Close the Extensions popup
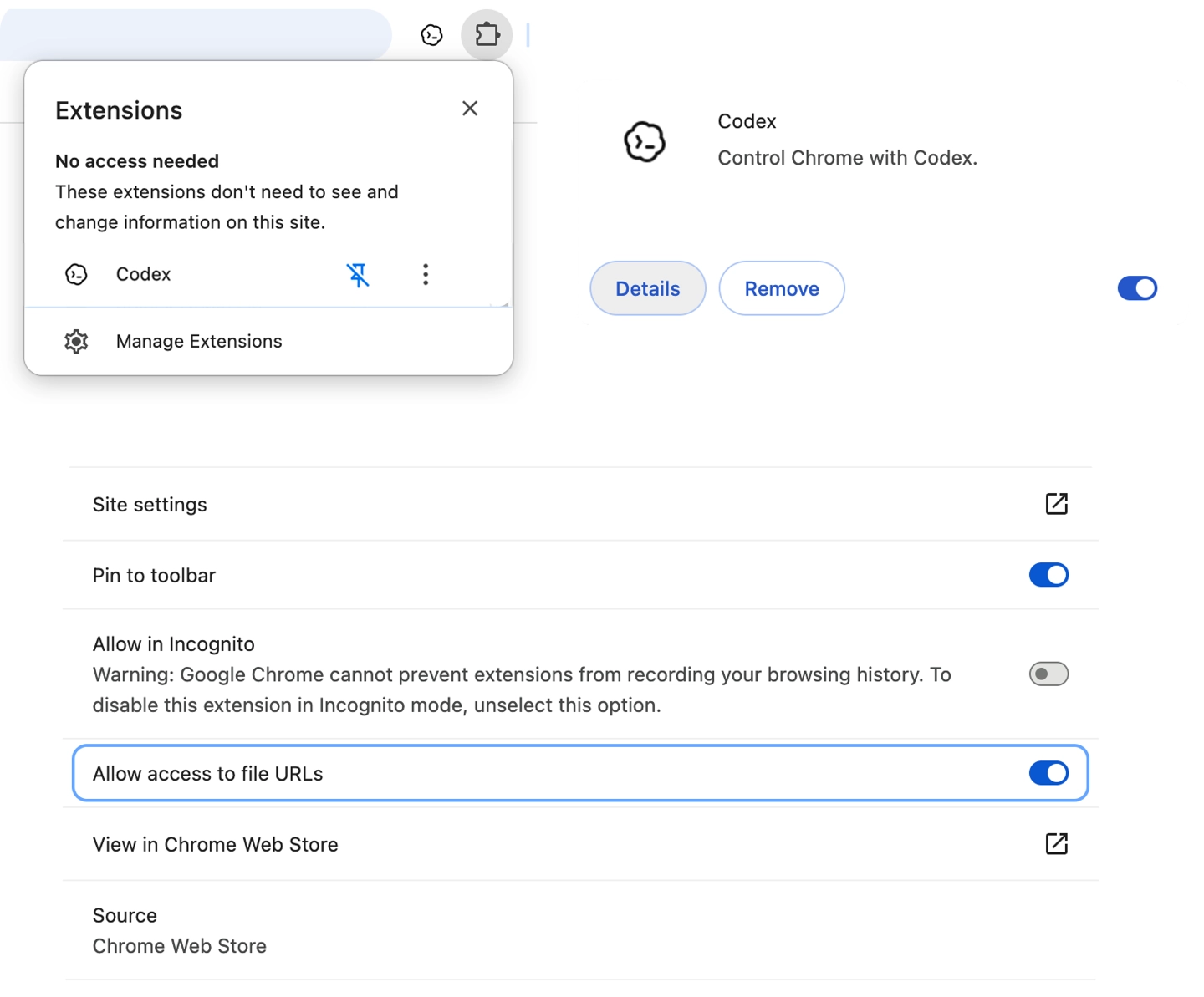This screenshot has height=997, width=1204. (x=470, y=109)
